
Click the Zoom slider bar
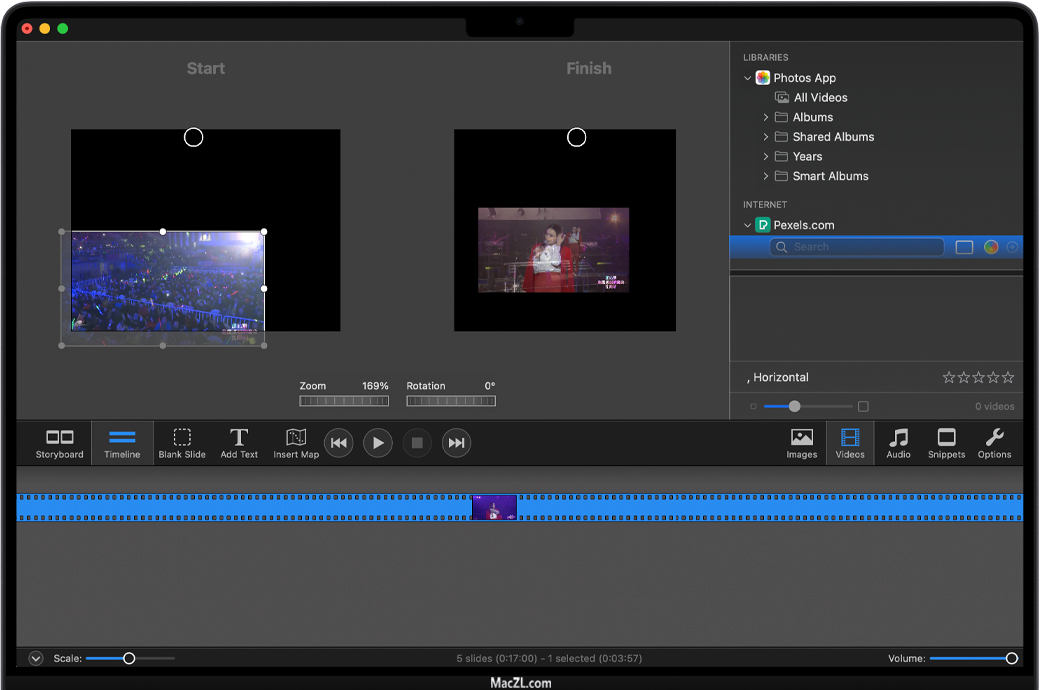[344, 401]
